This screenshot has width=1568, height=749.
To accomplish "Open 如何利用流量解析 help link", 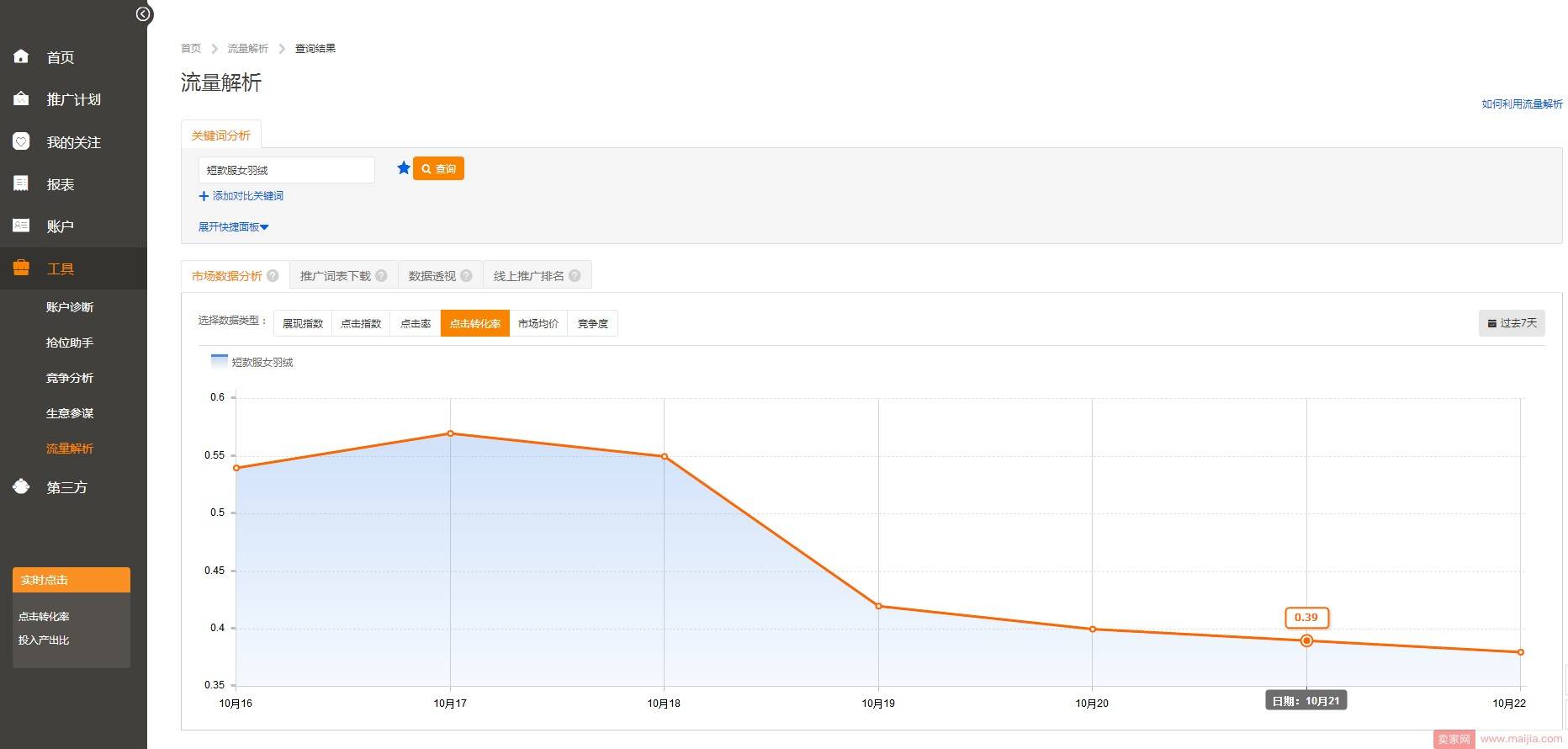I will [x=1522, y=104].
